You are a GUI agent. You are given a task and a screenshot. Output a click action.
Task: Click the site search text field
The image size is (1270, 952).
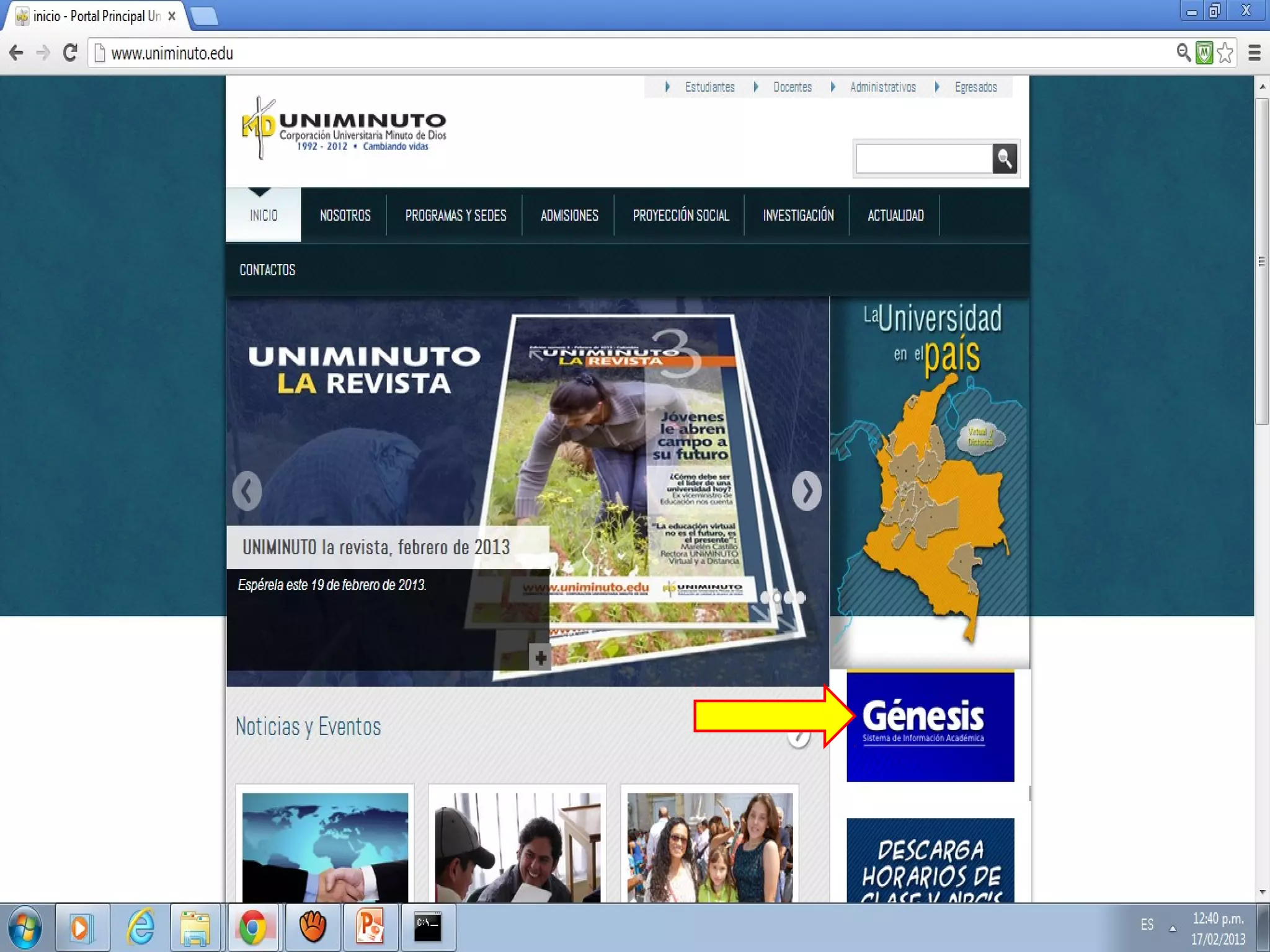[x=923, y=159]
